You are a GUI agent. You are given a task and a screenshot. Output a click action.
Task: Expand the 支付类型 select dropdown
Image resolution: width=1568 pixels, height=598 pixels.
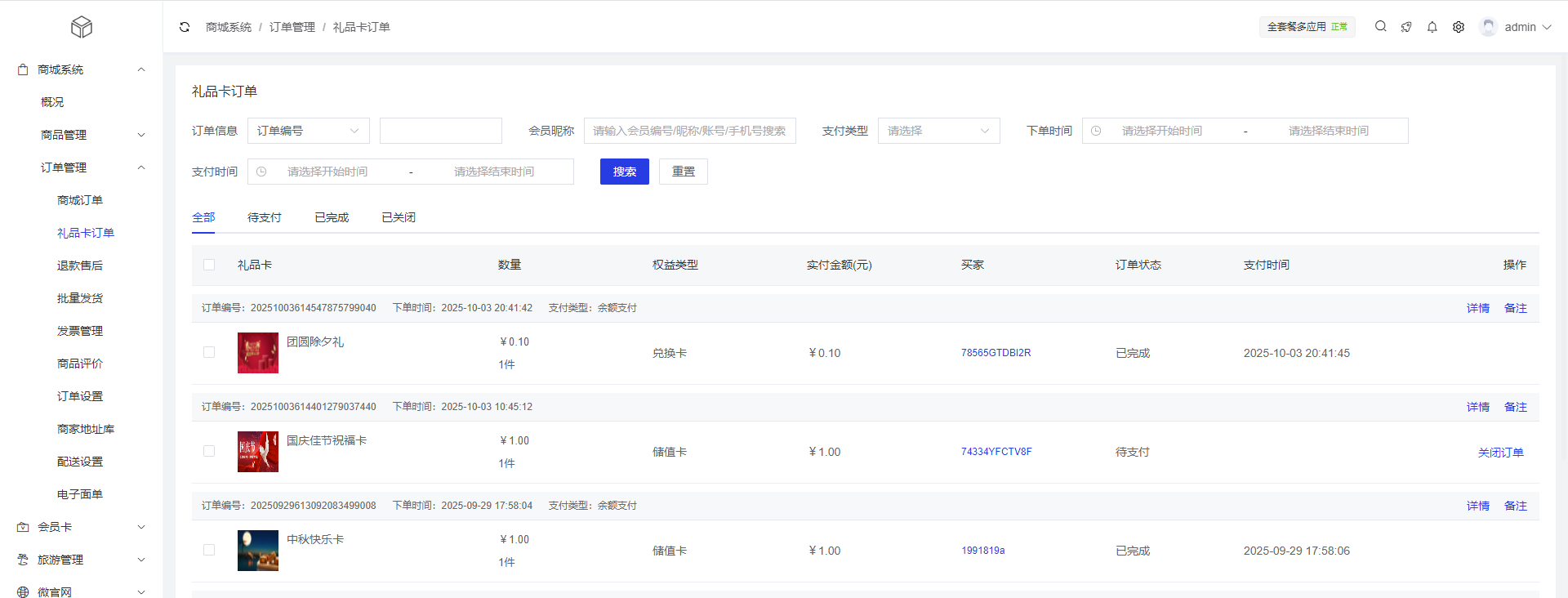tap(938, 131)
